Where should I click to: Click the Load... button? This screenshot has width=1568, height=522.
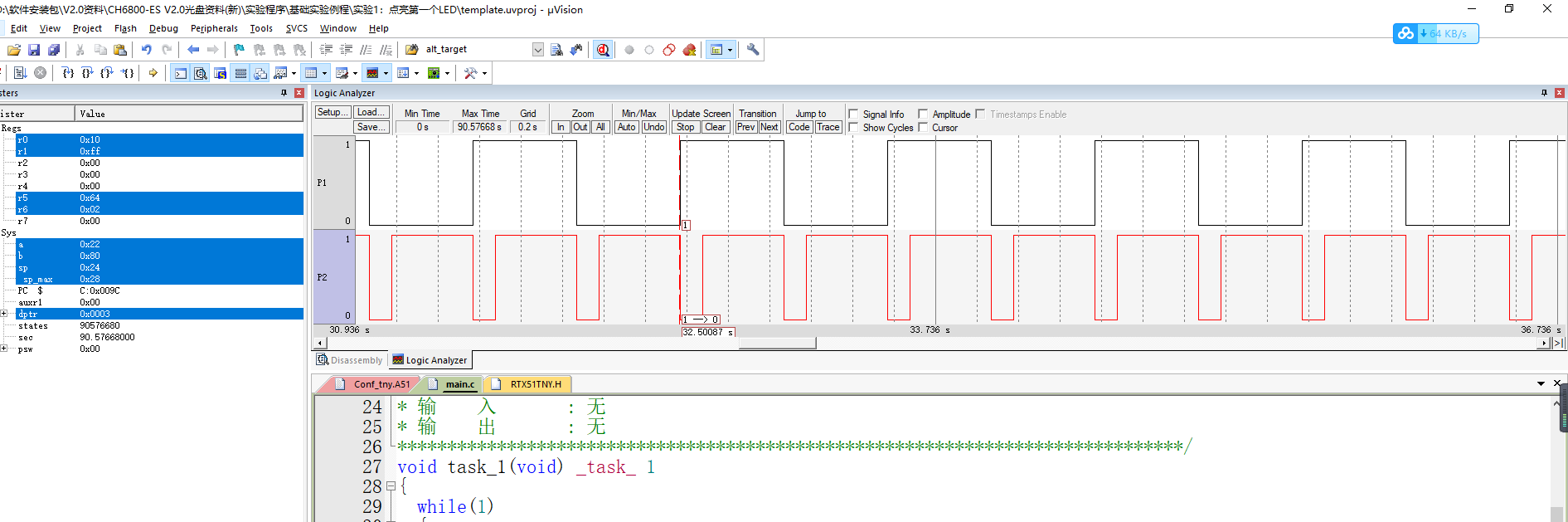click(x=371, y=112)
